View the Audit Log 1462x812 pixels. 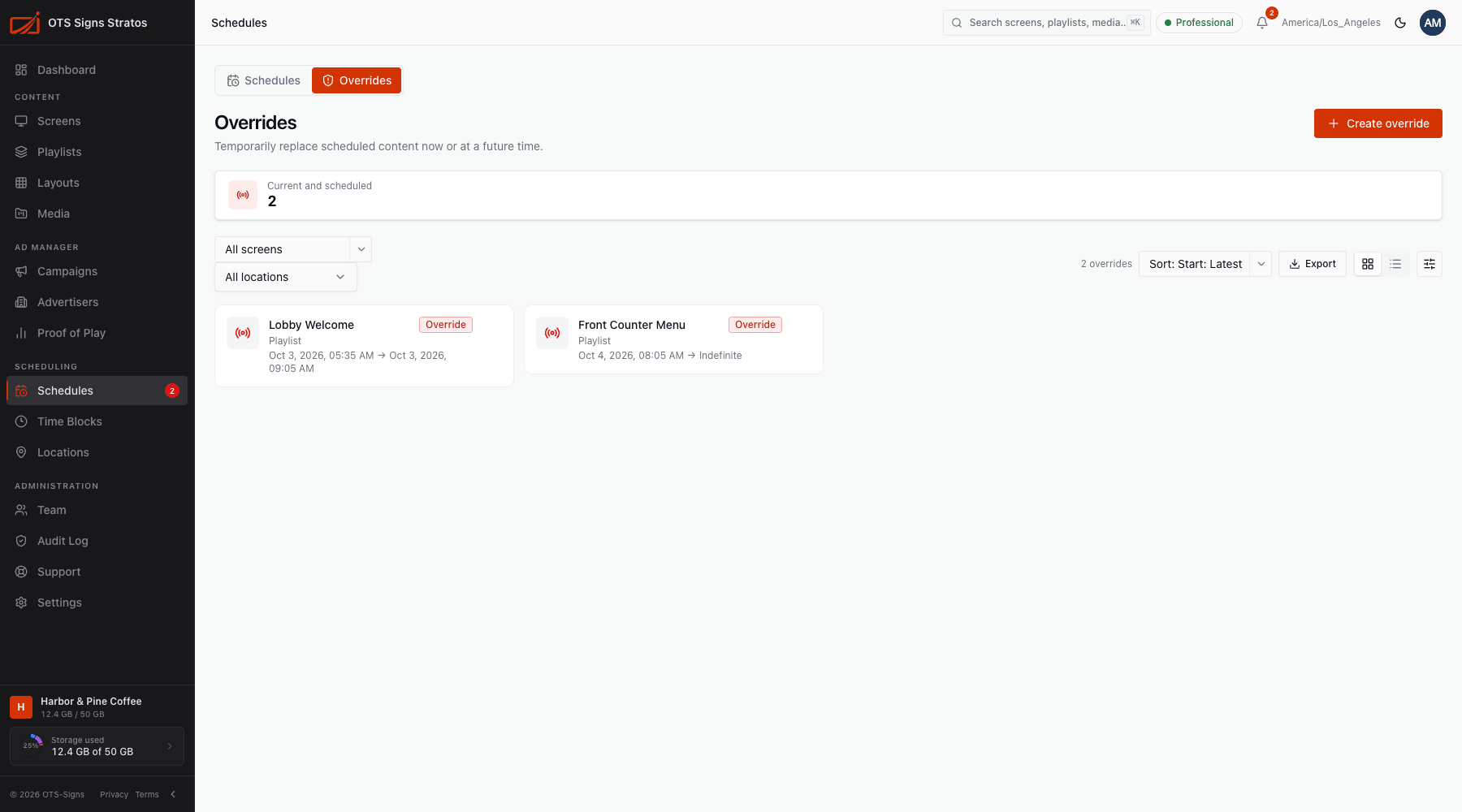point(97,541)
